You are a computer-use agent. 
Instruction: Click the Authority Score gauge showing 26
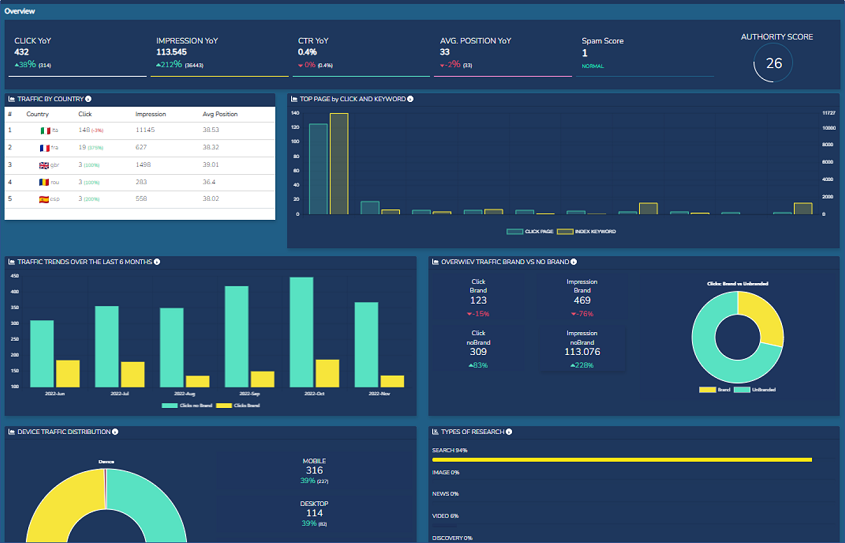[773, 64]
